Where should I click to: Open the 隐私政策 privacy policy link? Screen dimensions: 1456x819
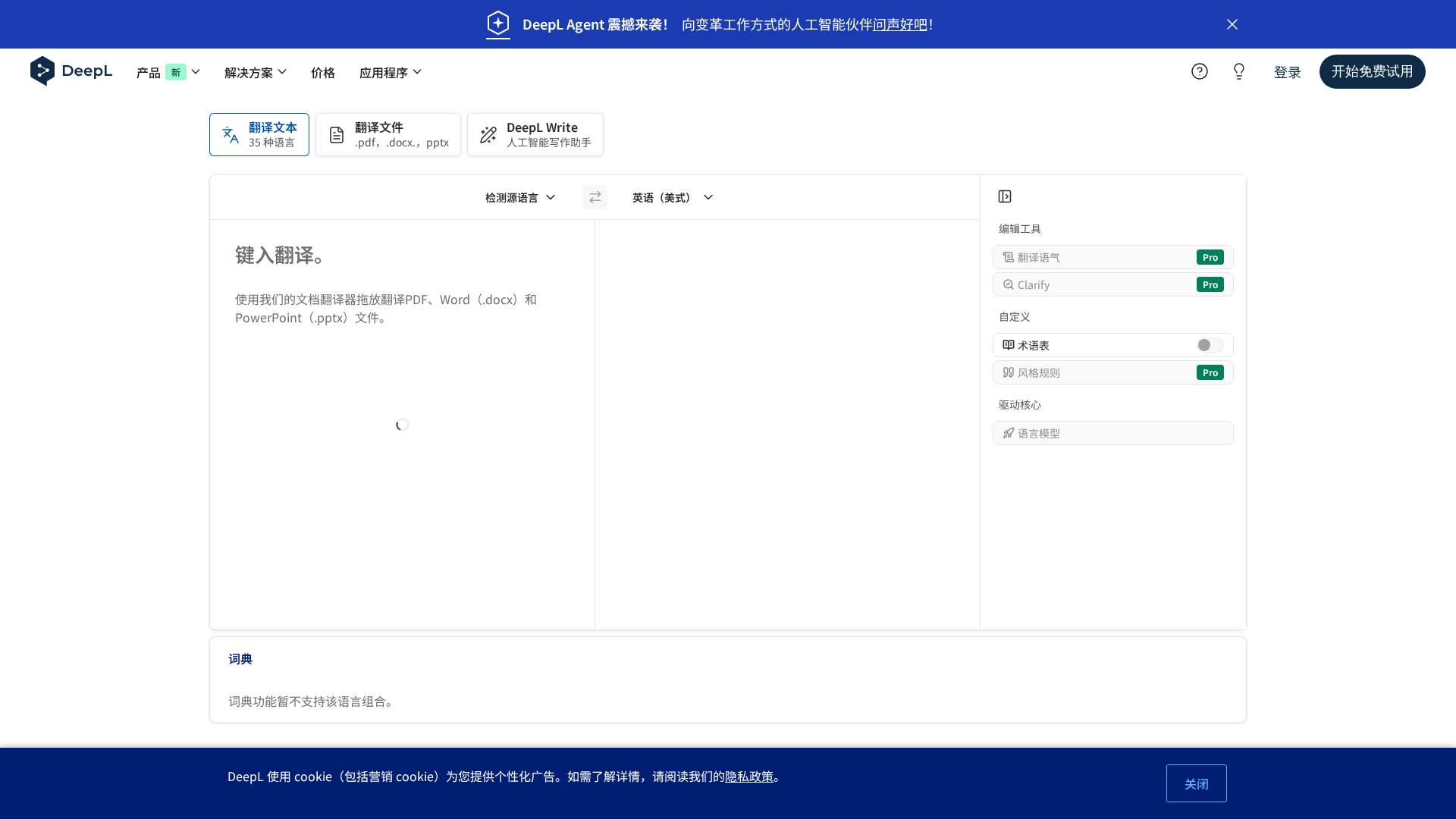[748, 777]
